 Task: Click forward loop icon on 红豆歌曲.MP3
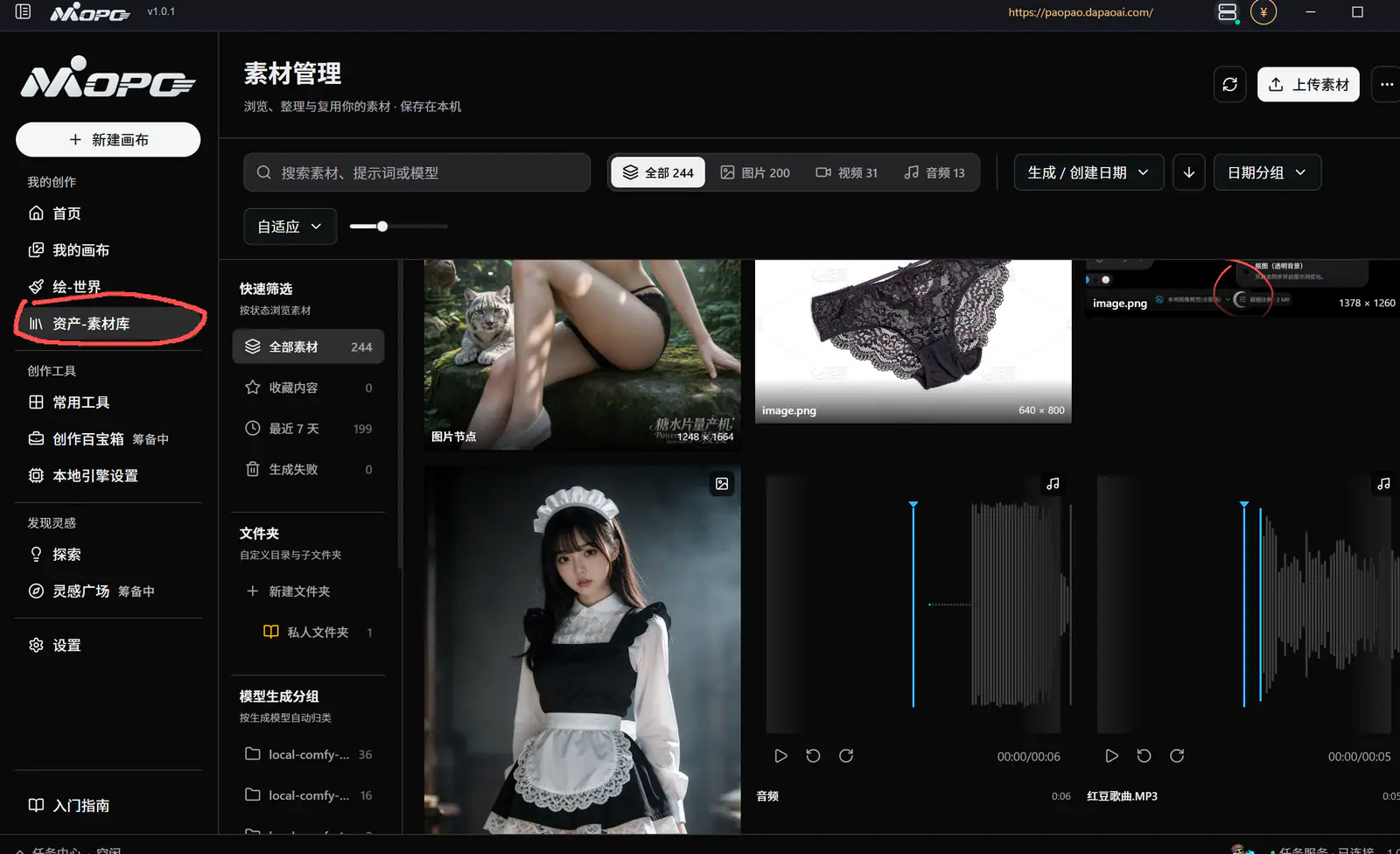tap(1177, 756)
